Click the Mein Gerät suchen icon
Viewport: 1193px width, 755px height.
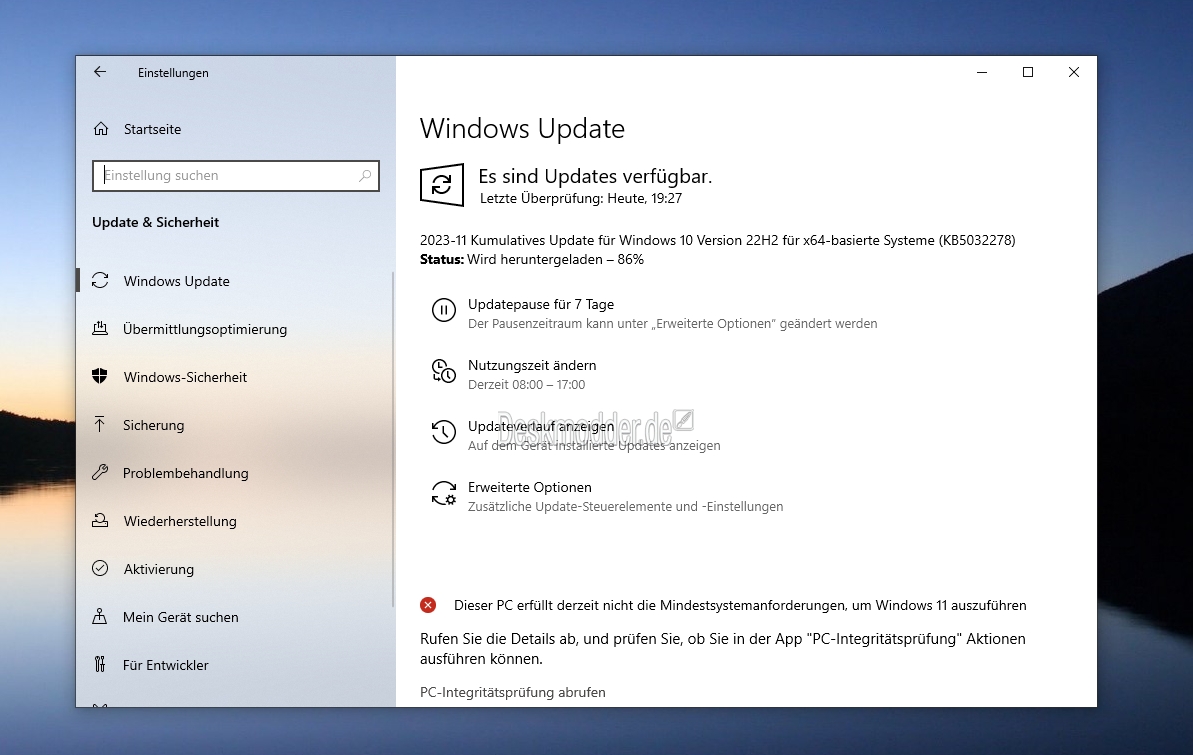pos(100,616)
